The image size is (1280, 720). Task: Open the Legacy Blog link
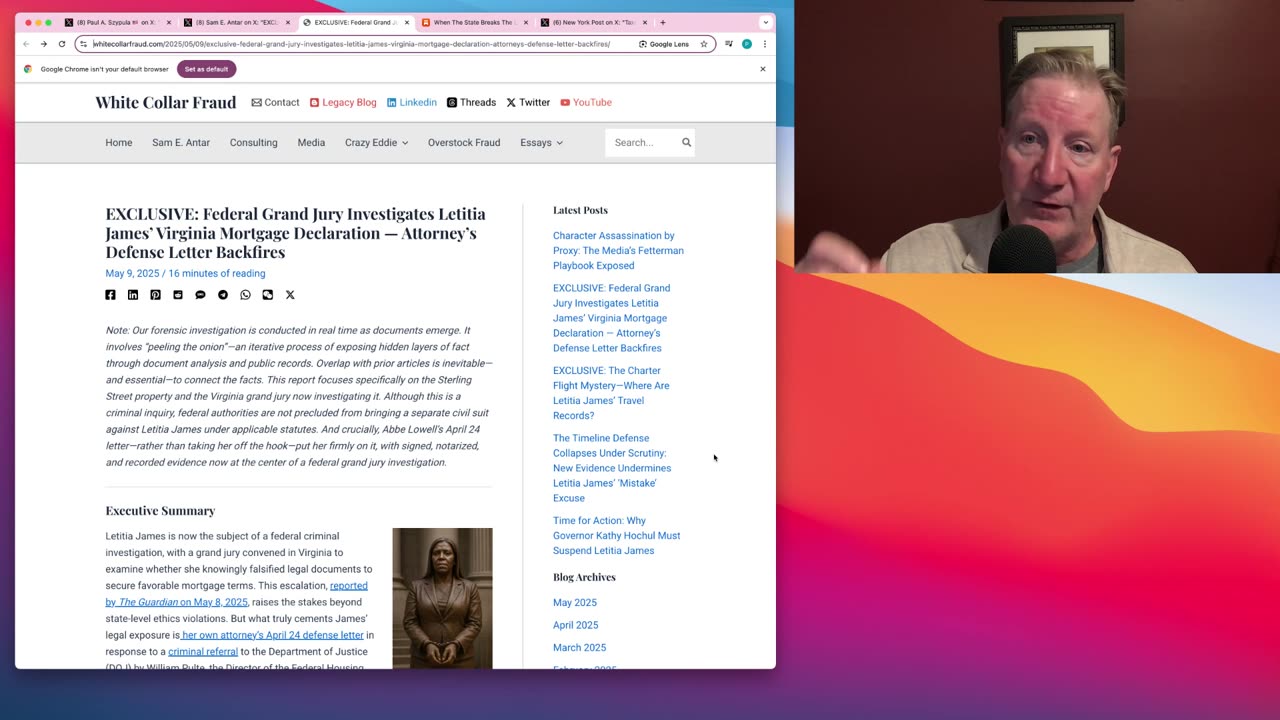[343, 102]
